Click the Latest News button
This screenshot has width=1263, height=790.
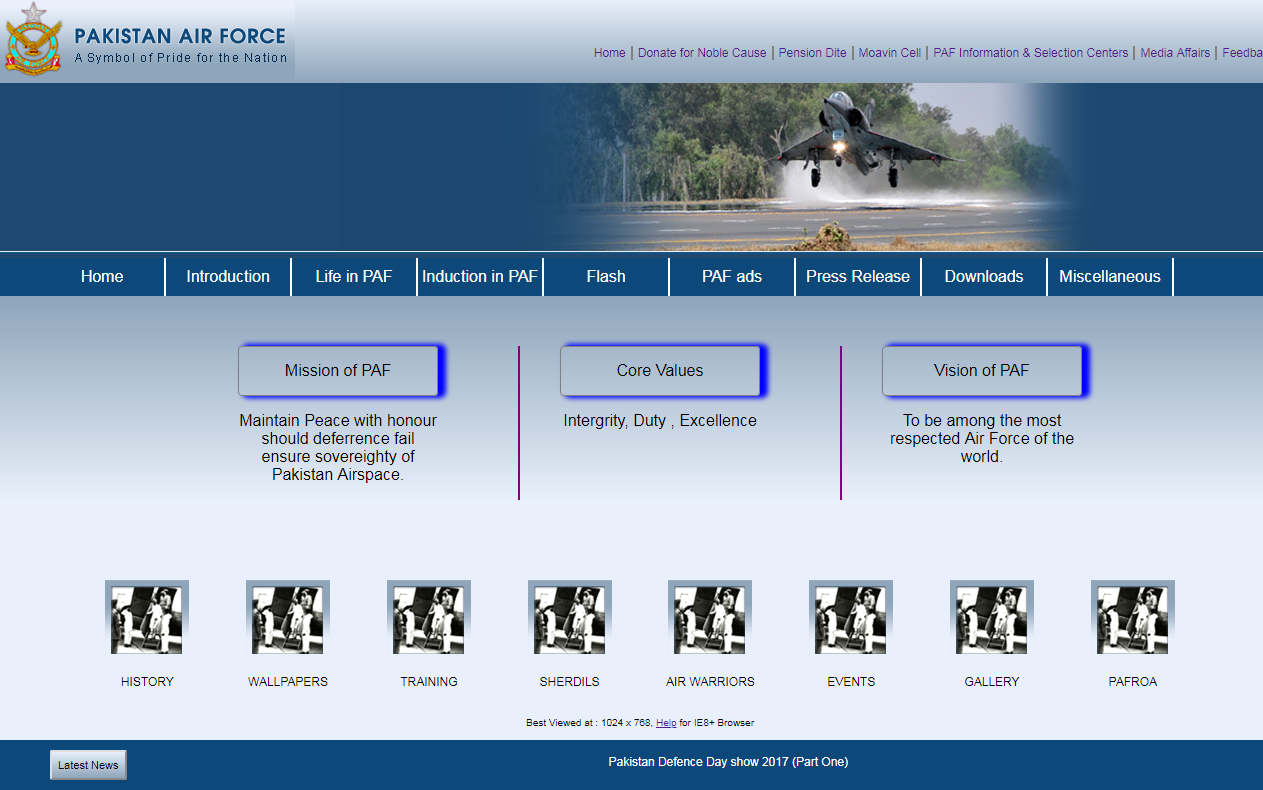pyautogui.click(x=88, y=765)
